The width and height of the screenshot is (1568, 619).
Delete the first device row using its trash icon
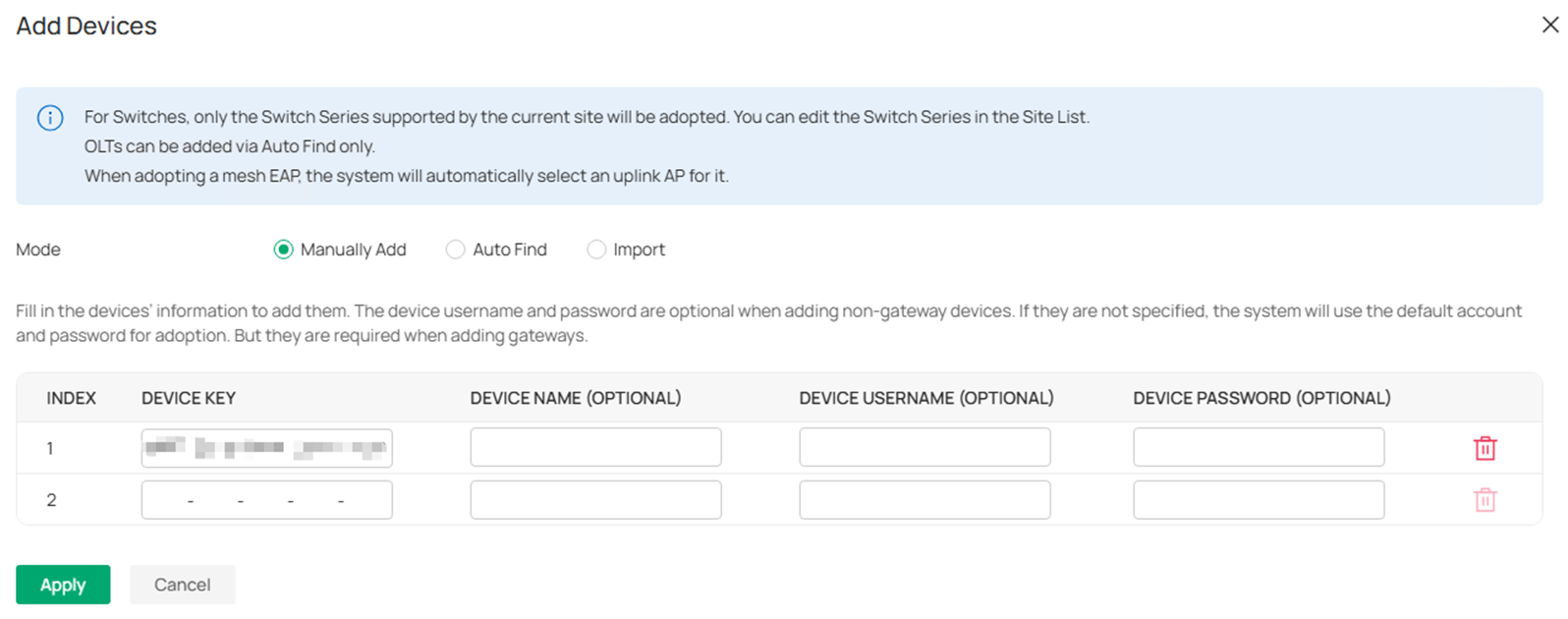pos(1484,447)
